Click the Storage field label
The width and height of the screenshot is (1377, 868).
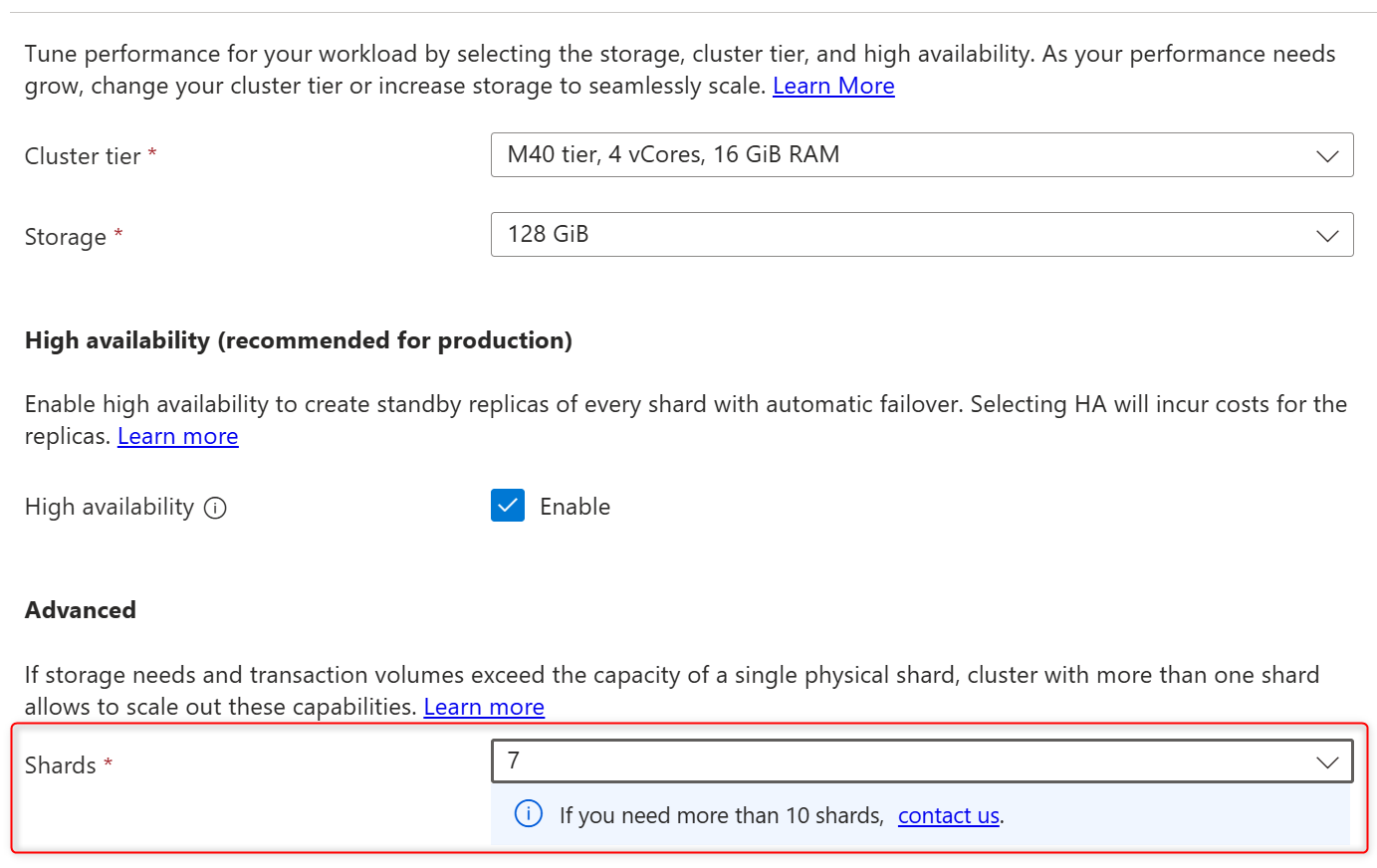(66, 237)
